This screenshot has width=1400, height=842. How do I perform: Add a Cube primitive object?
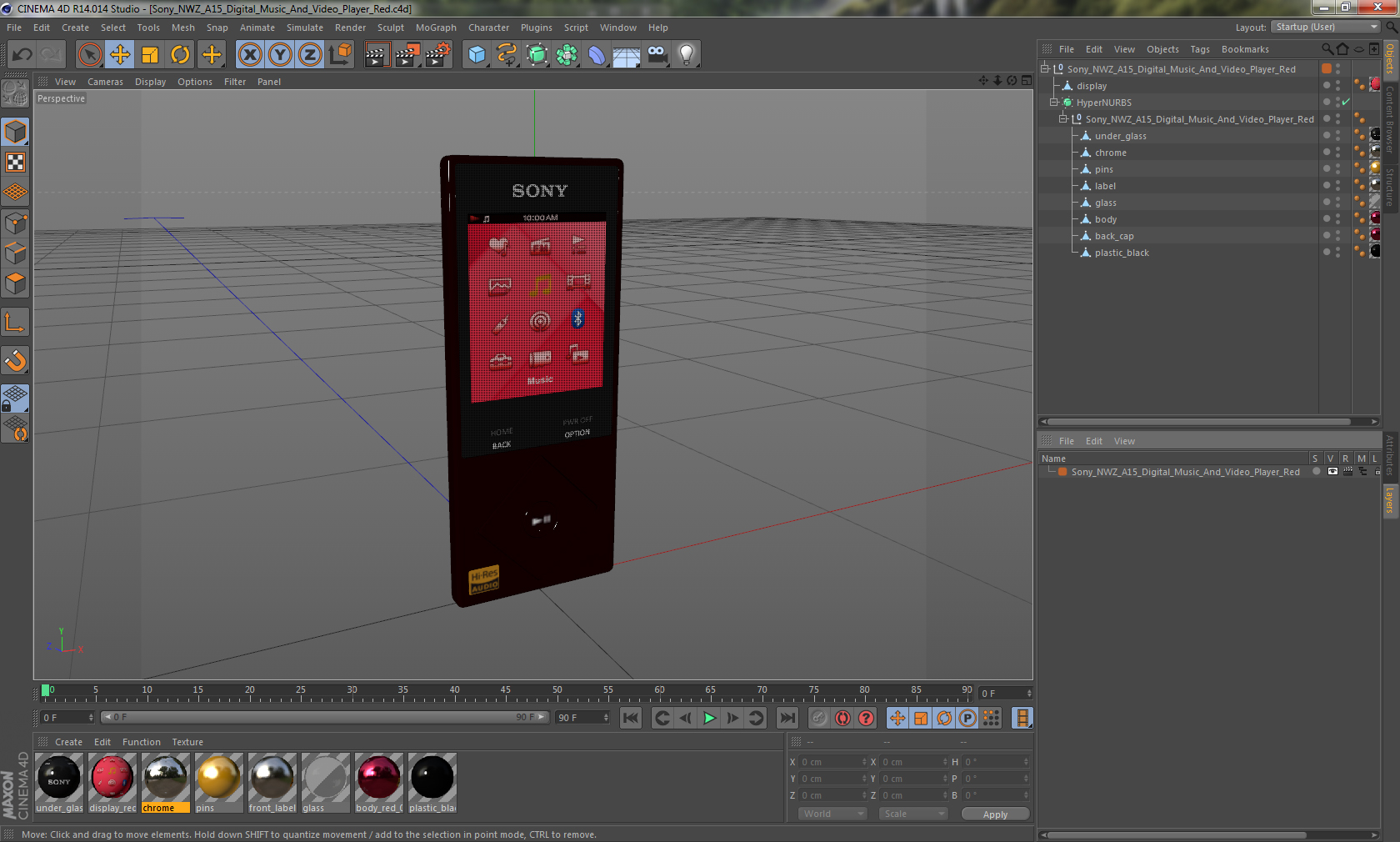(477, 55)
